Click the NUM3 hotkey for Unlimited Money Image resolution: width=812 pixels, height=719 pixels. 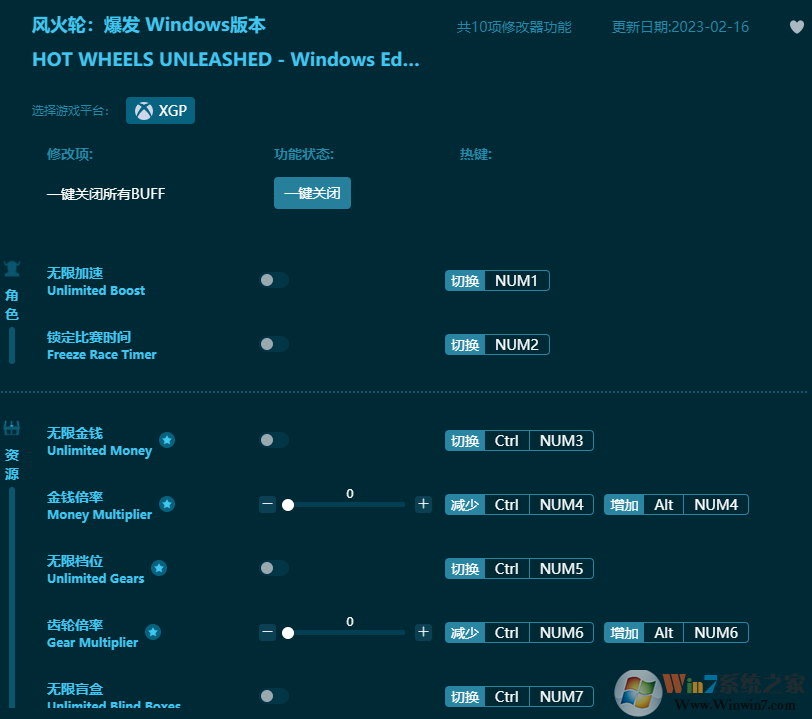tap(561, 441)
